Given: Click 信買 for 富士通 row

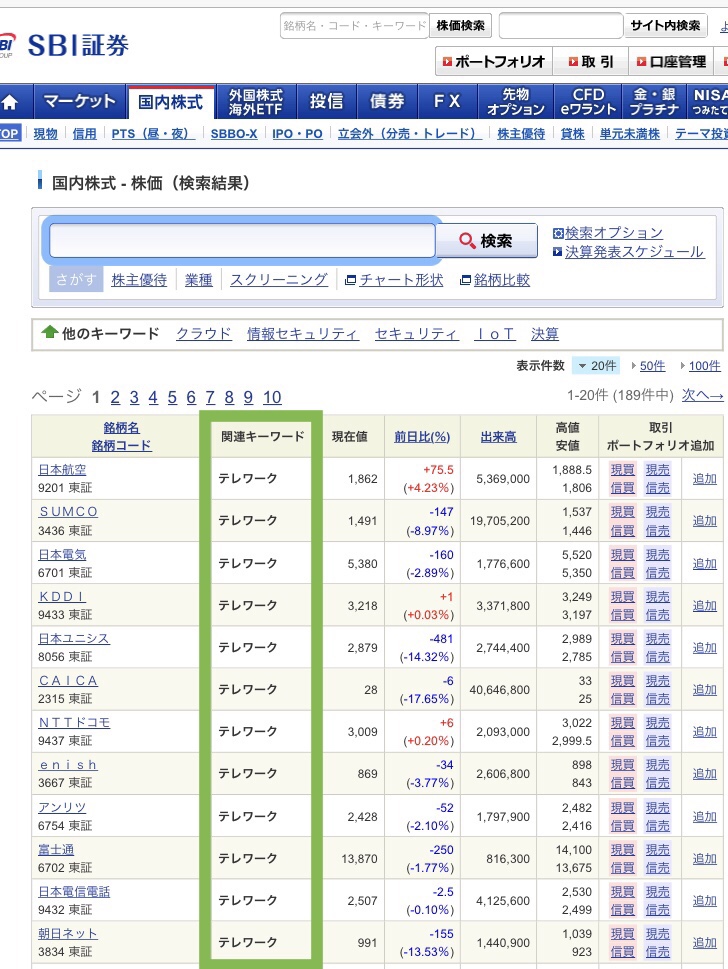Looking at the screenshot, I should 622,868.
